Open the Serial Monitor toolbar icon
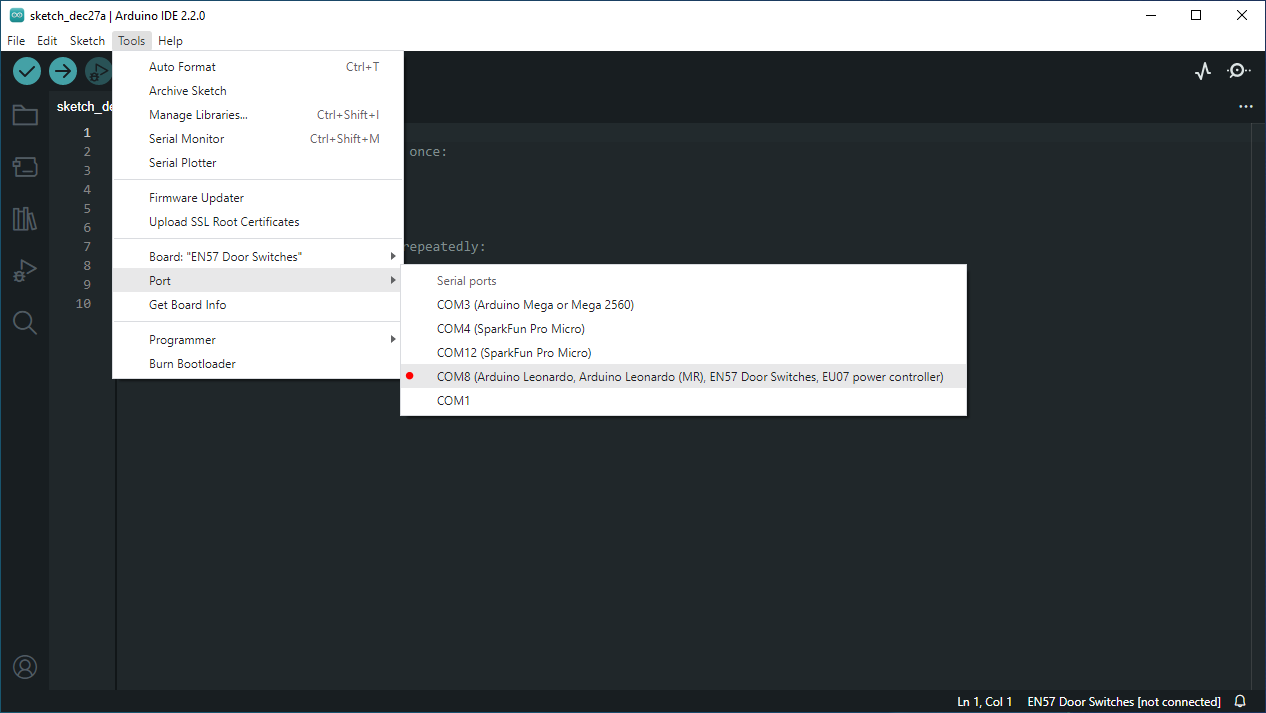This screenshot has height=713, width=1266. [x=1239, y=71]
